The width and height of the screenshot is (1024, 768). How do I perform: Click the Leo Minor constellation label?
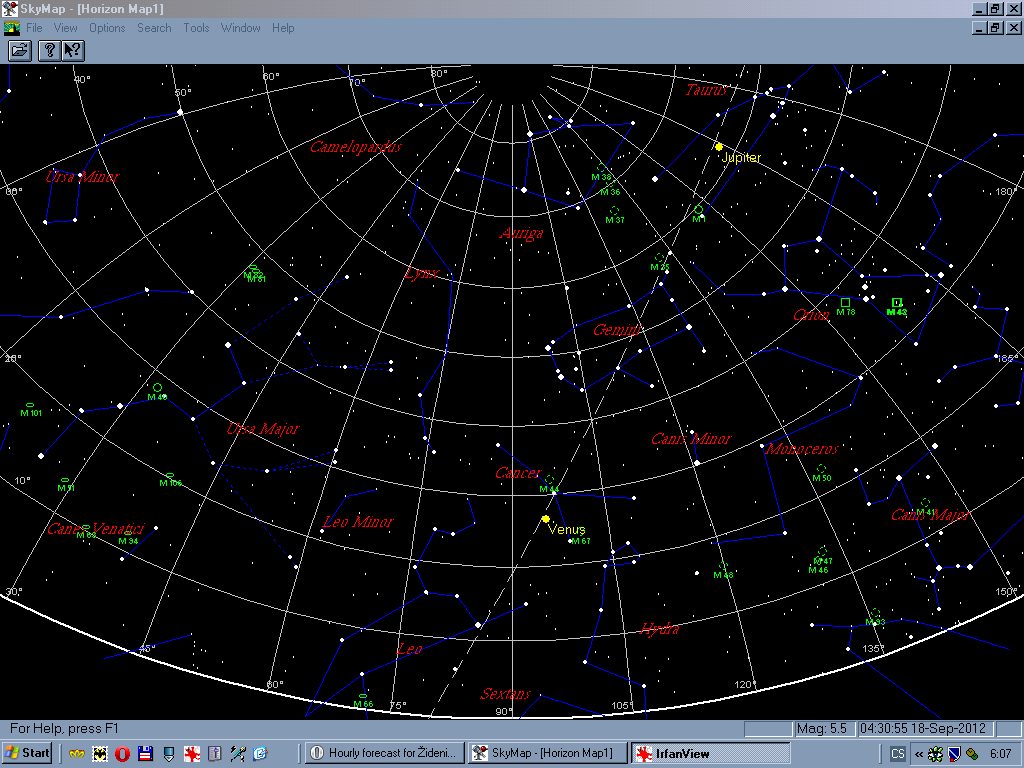coord(358,522)
